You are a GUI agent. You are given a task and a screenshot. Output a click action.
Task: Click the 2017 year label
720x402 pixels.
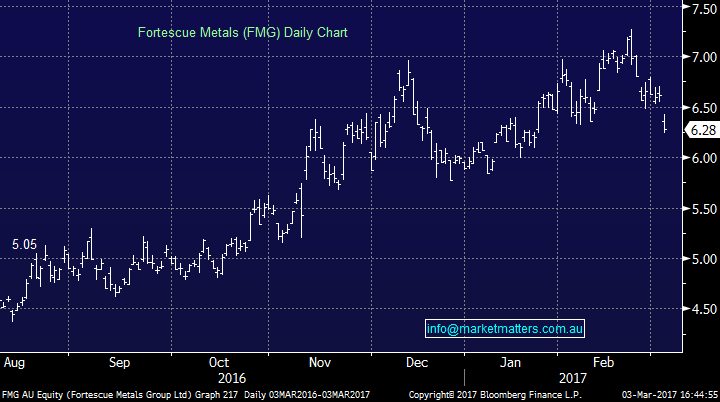pyautogui.click(x=573, y=379)
